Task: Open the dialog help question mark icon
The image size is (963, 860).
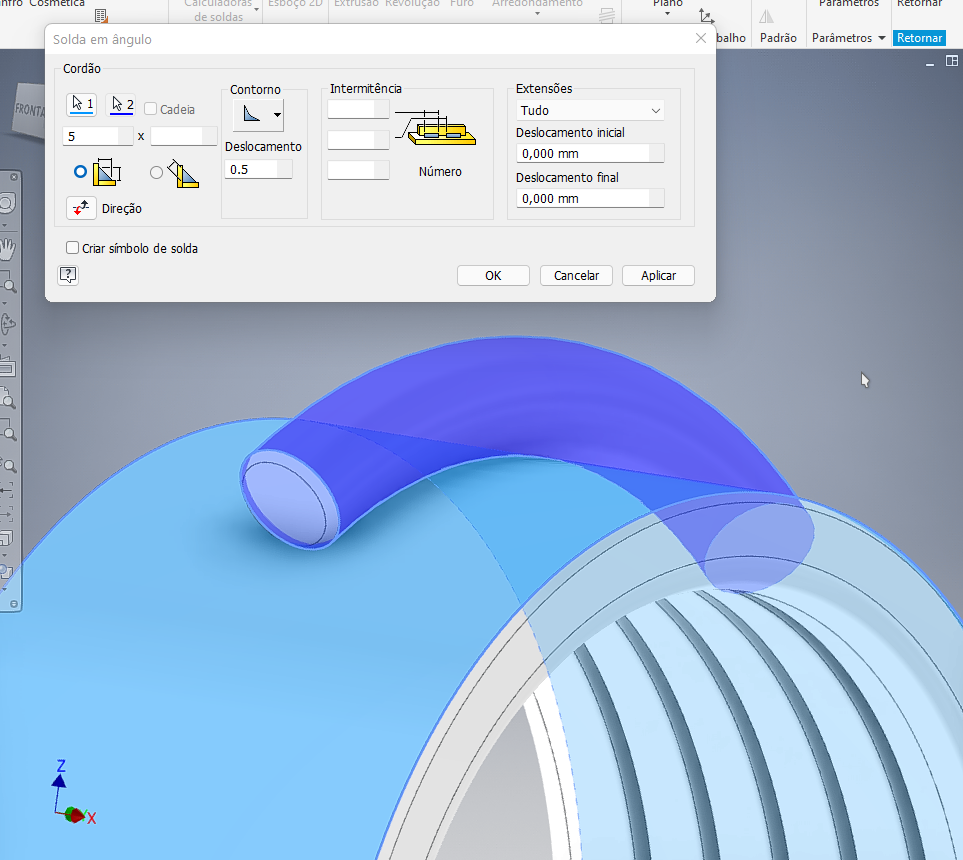Action: coord(68,275)
